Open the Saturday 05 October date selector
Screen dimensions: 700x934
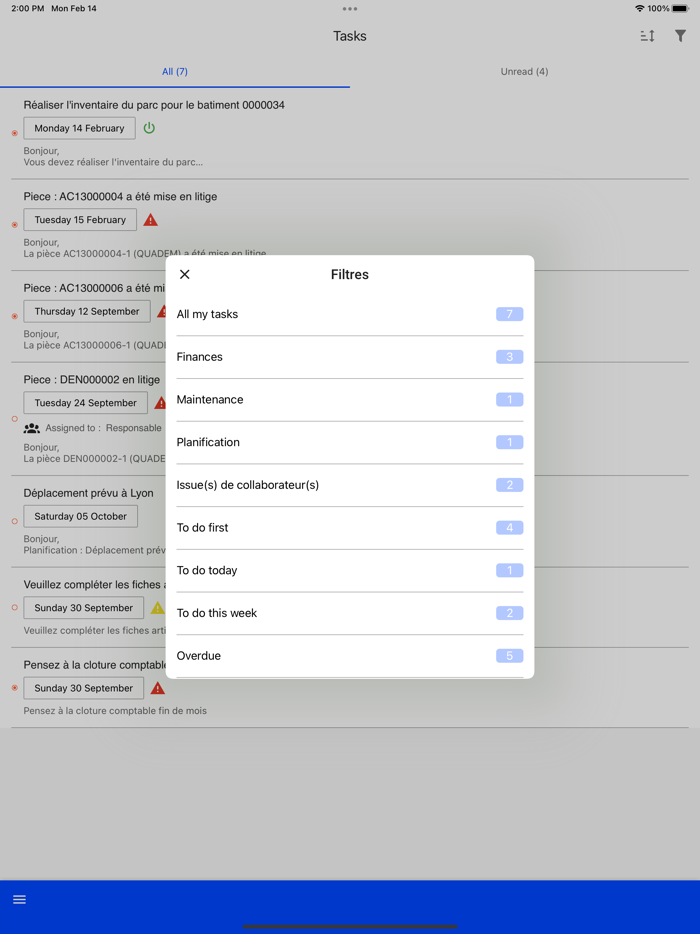(82, 516)
